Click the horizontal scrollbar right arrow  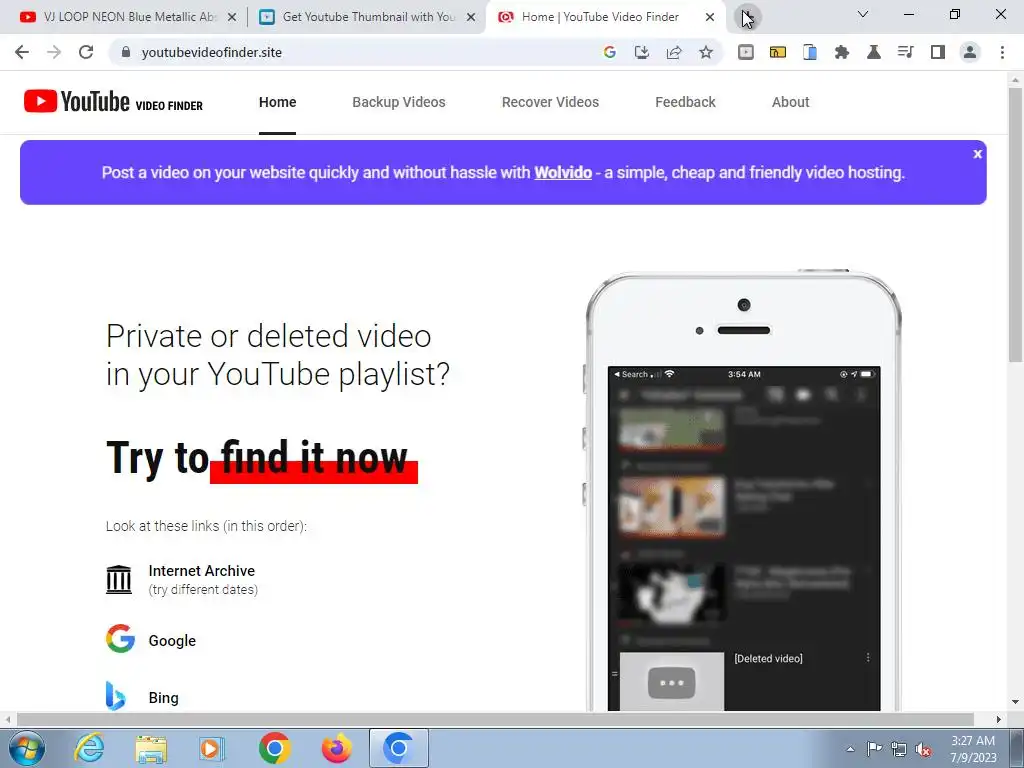999,719
